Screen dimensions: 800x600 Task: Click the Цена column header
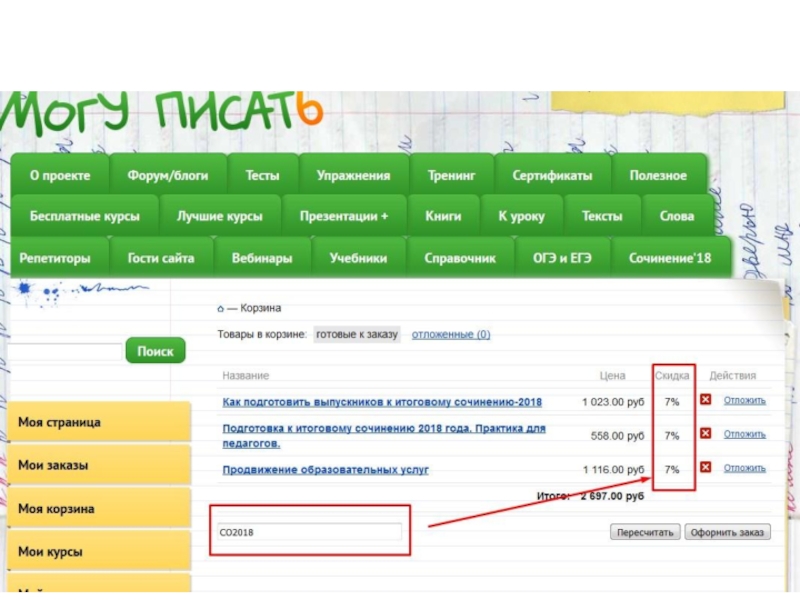point(612,376)
